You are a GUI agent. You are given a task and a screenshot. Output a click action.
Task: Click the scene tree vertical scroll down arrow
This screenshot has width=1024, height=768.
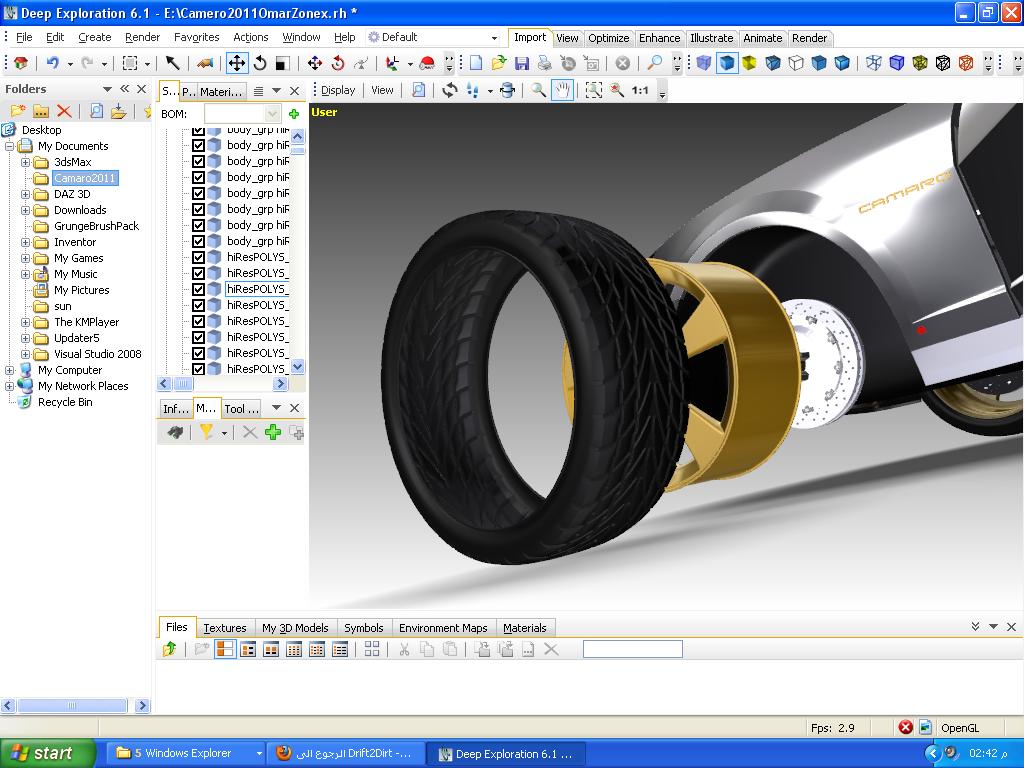[x=298, y=366]
